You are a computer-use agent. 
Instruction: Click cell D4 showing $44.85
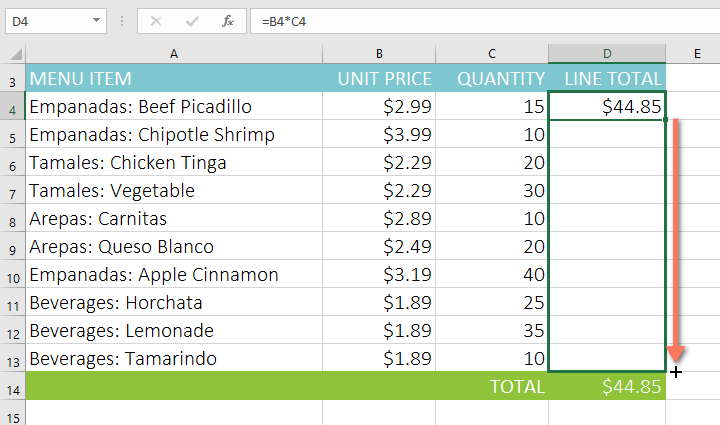point(606,106)
